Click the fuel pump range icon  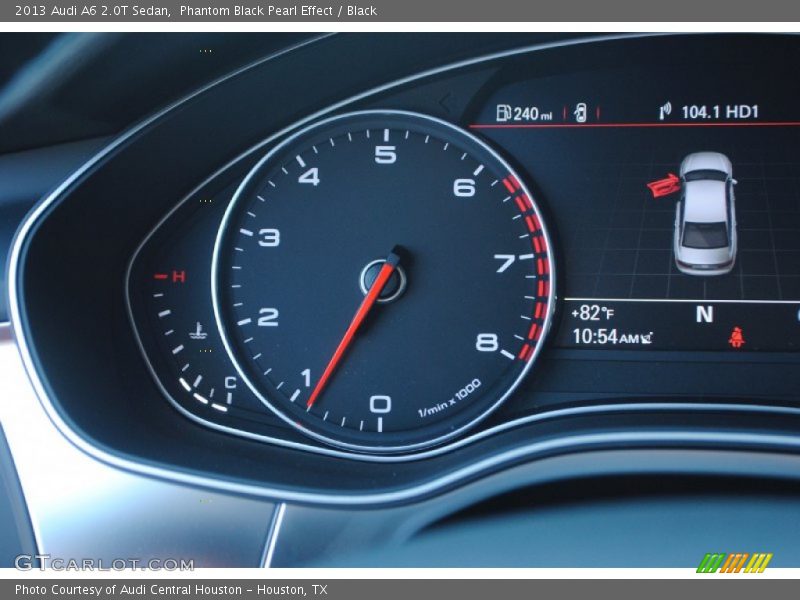(x=504, y=113)
